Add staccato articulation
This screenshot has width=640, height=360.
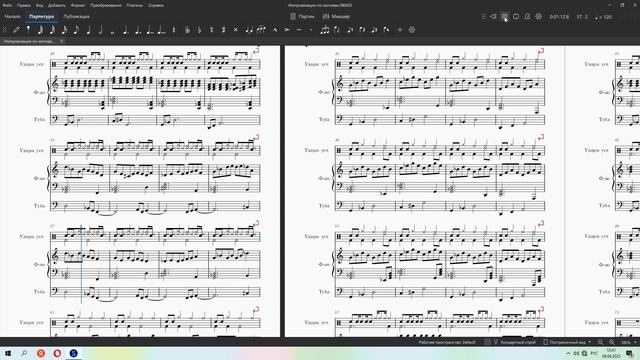311,29
